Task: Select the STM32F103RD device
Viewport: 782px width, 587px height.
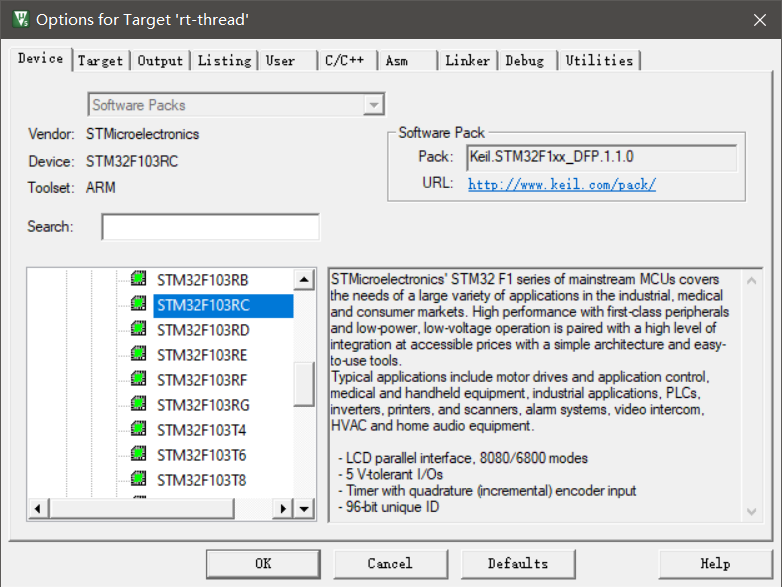Action: coord(203,330)
